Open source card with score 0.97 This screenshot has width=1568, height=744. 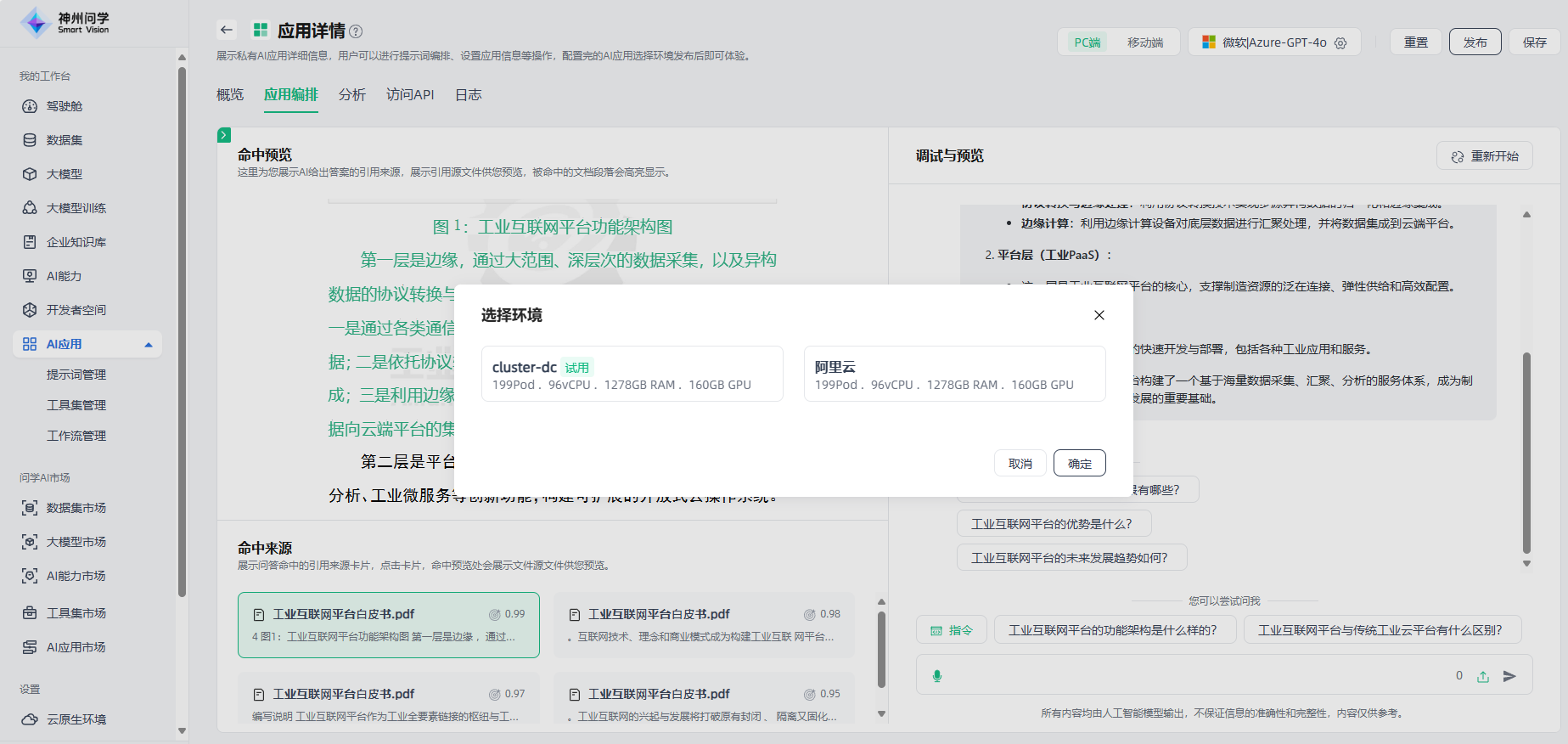point(389,698)
